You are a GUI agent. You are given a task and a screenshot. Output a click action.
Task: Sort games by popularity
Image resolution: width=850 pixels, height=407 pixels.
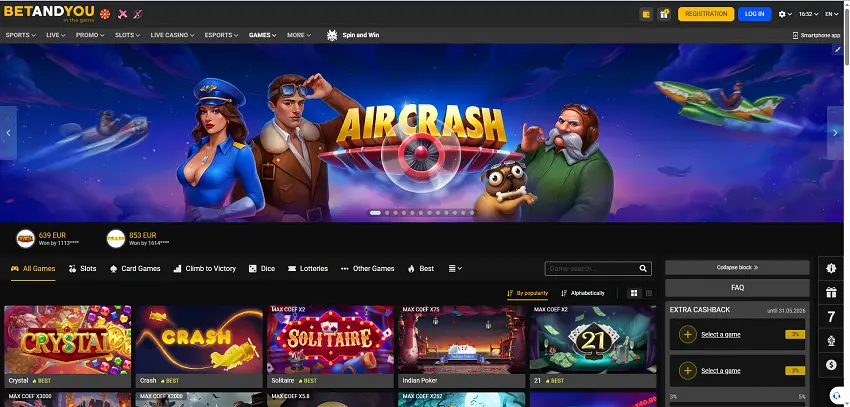coord(527,293)
